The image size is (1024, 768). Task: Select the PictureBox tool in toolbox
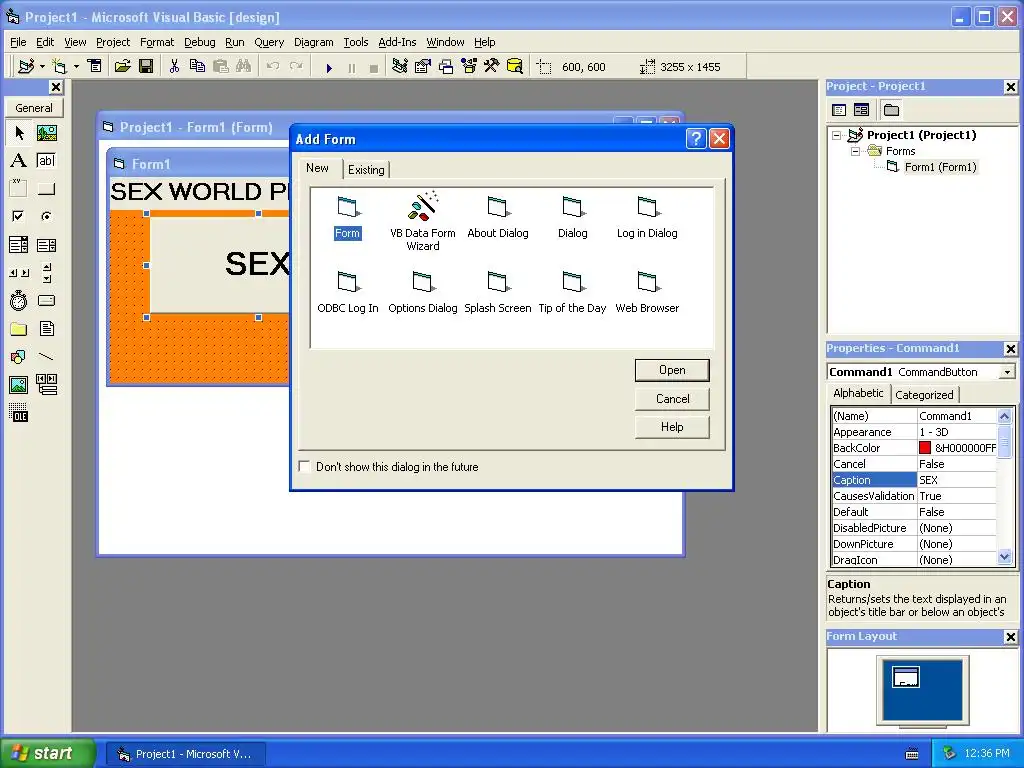[x=46, y=133]
